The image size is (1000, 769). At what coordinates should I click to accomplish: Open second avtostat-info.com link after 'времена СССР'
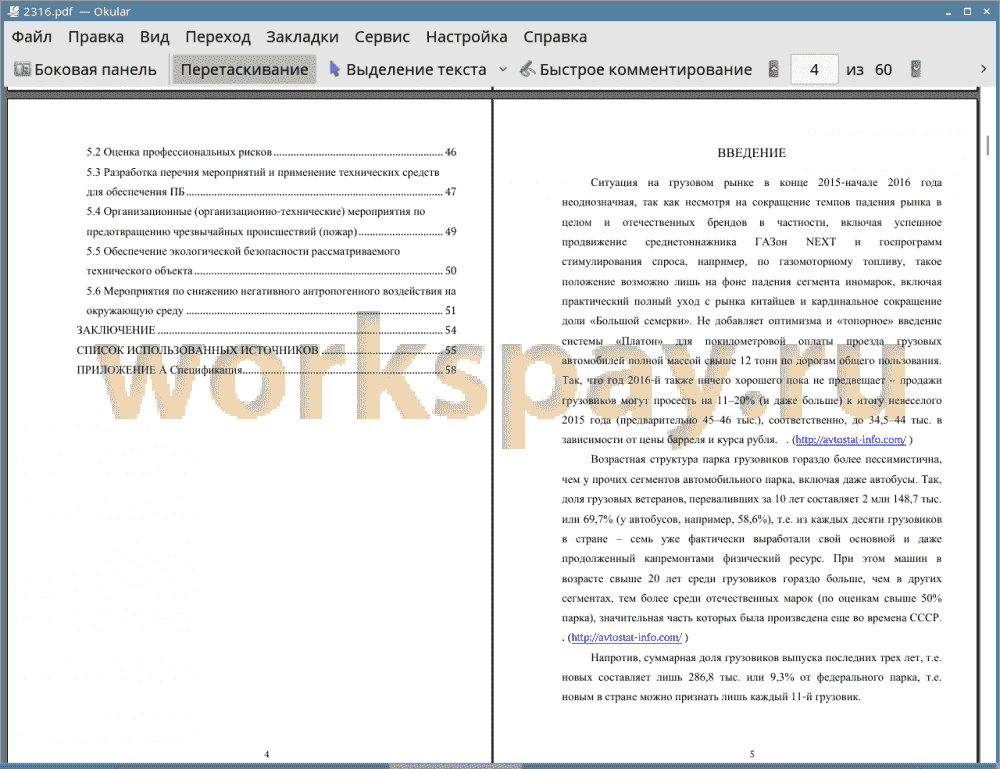point(626,638)
